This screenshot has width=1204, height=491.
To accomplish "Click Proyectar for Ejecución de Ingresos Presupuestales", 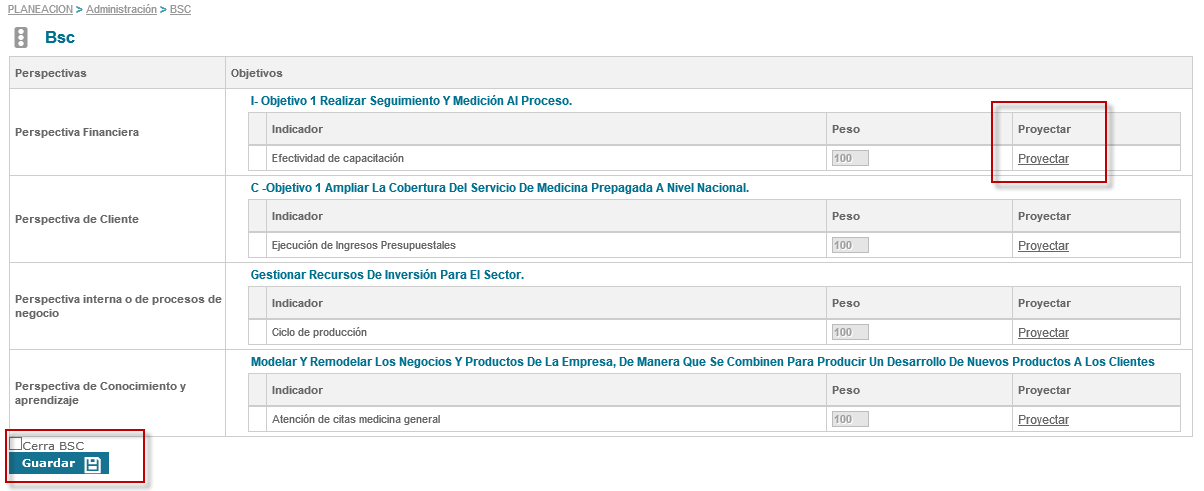I will coord(1043,246).
